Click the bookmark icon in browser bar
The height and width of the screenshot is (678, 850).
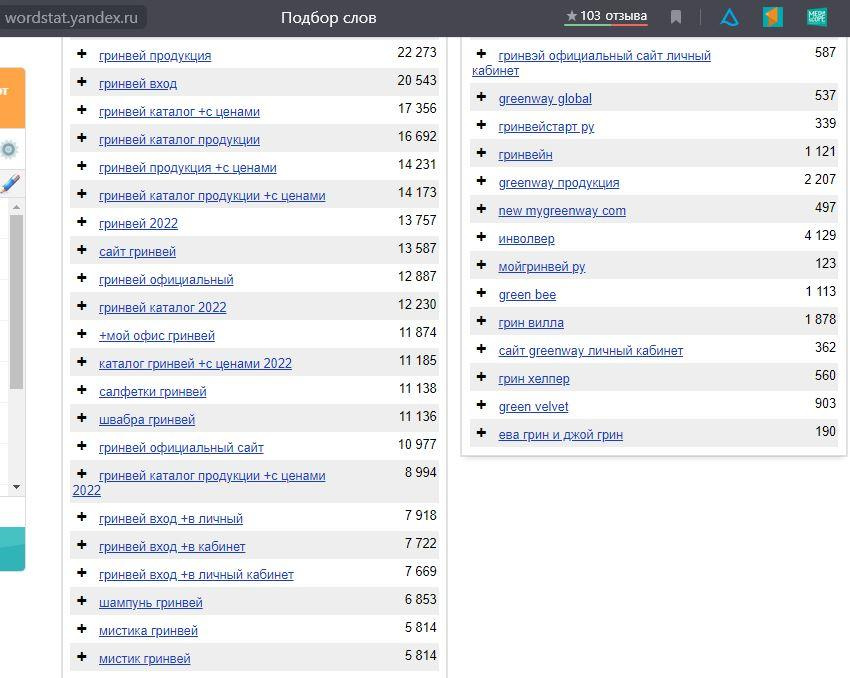[x=676, y=17]
